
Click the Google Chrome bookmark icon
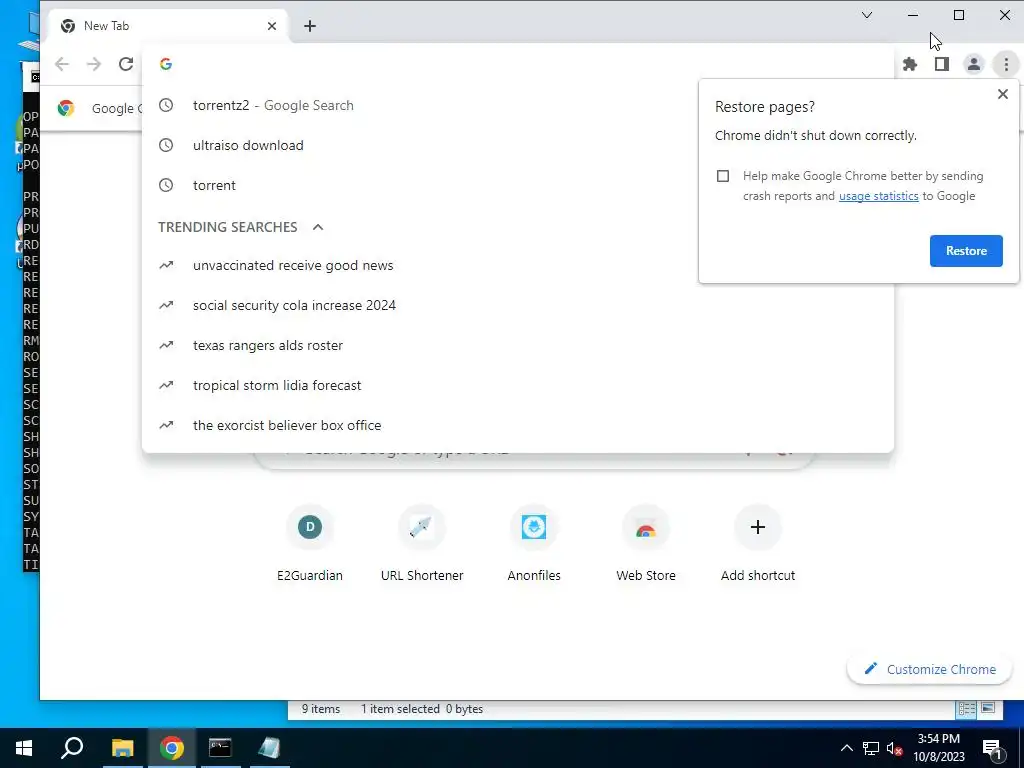tap(65, 108)
